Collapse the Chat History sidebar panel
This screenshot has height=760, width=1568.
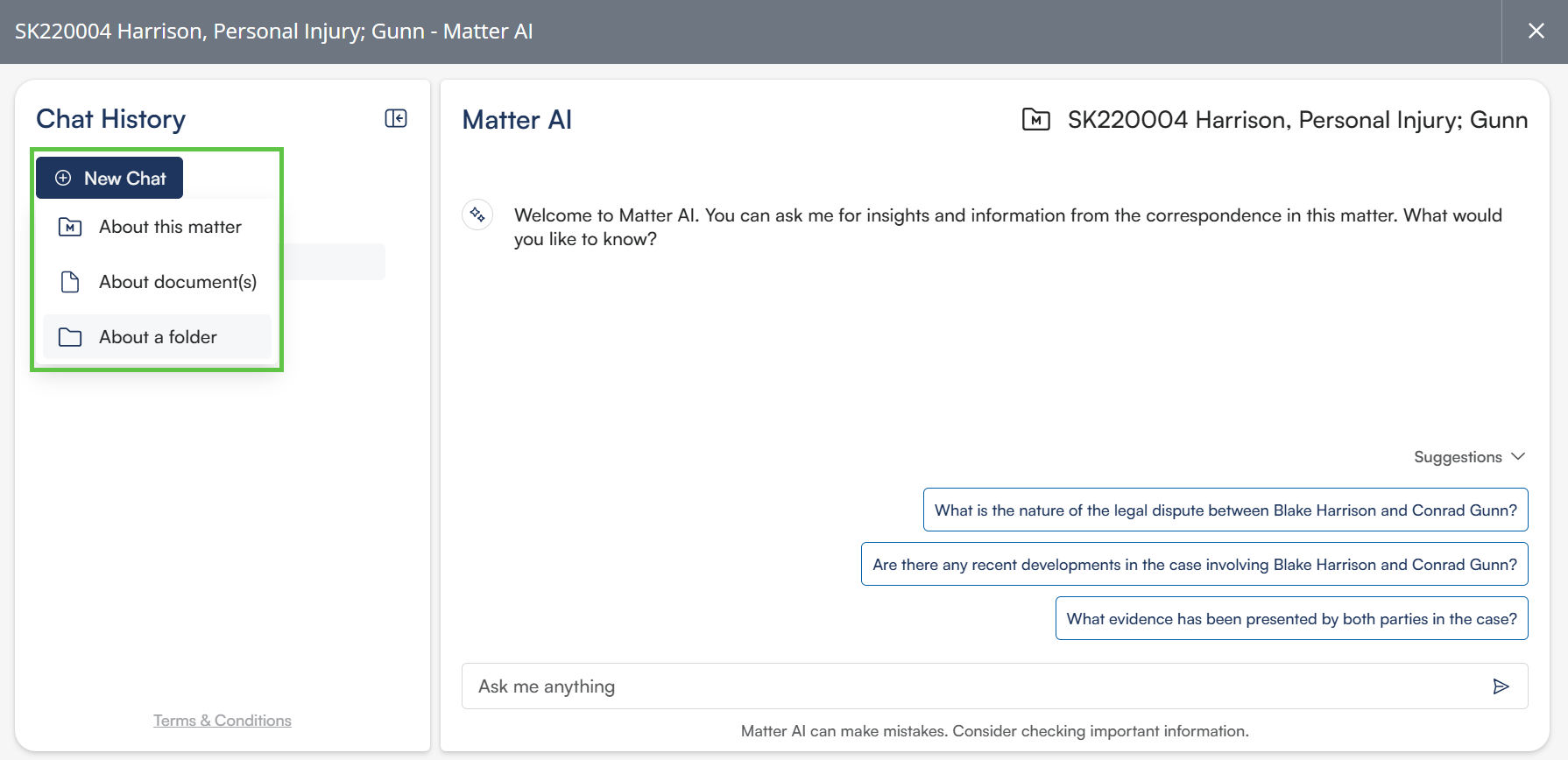point(396,118)
